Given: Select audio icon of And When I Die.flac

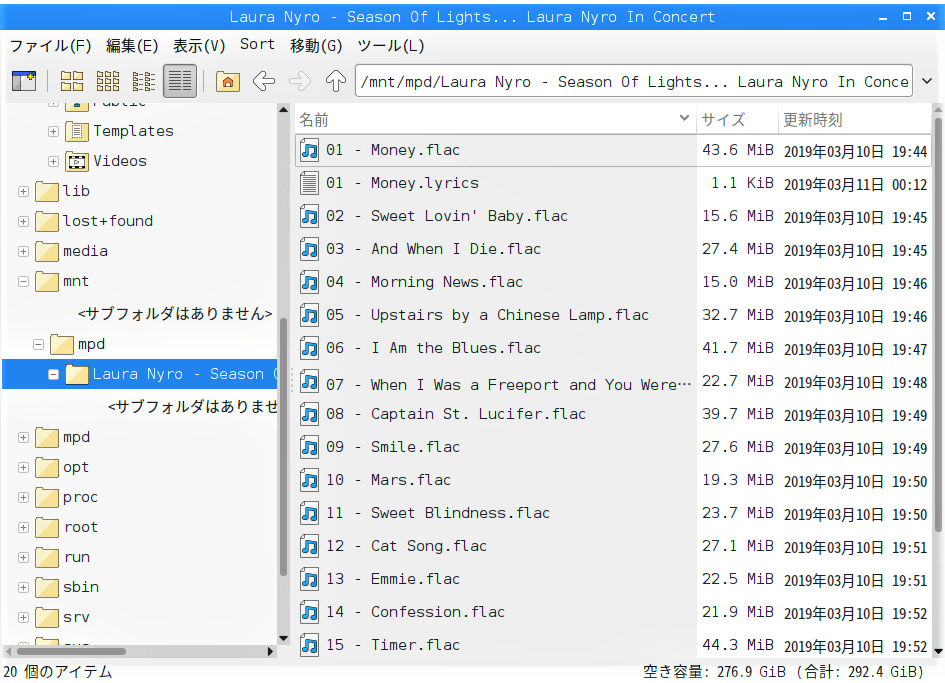Looking at the screenshot, I should click(309, 248).
